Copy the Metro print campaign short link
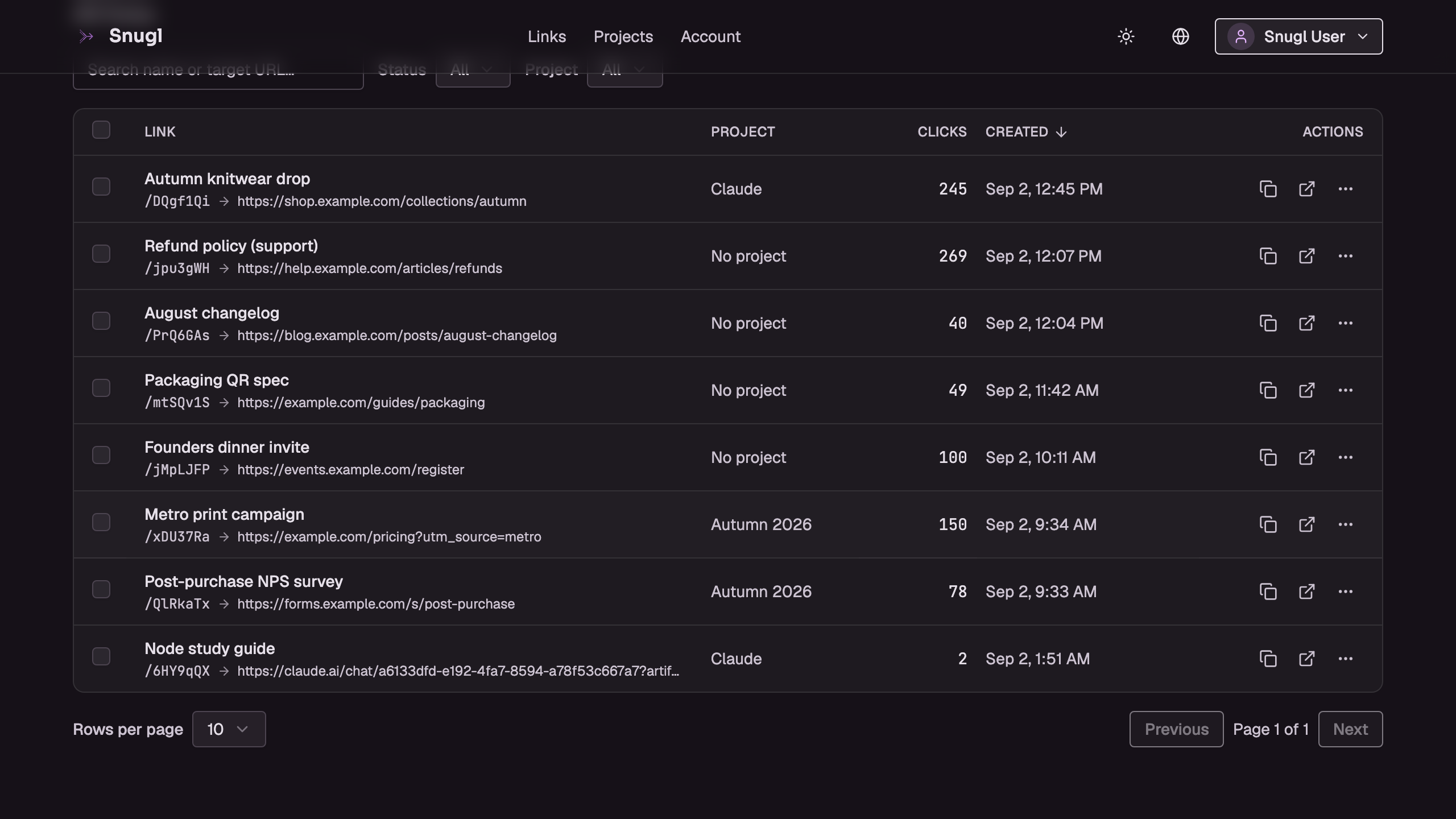The image size is (1456, 819). pyautogui.click(x=1268, y=524)
